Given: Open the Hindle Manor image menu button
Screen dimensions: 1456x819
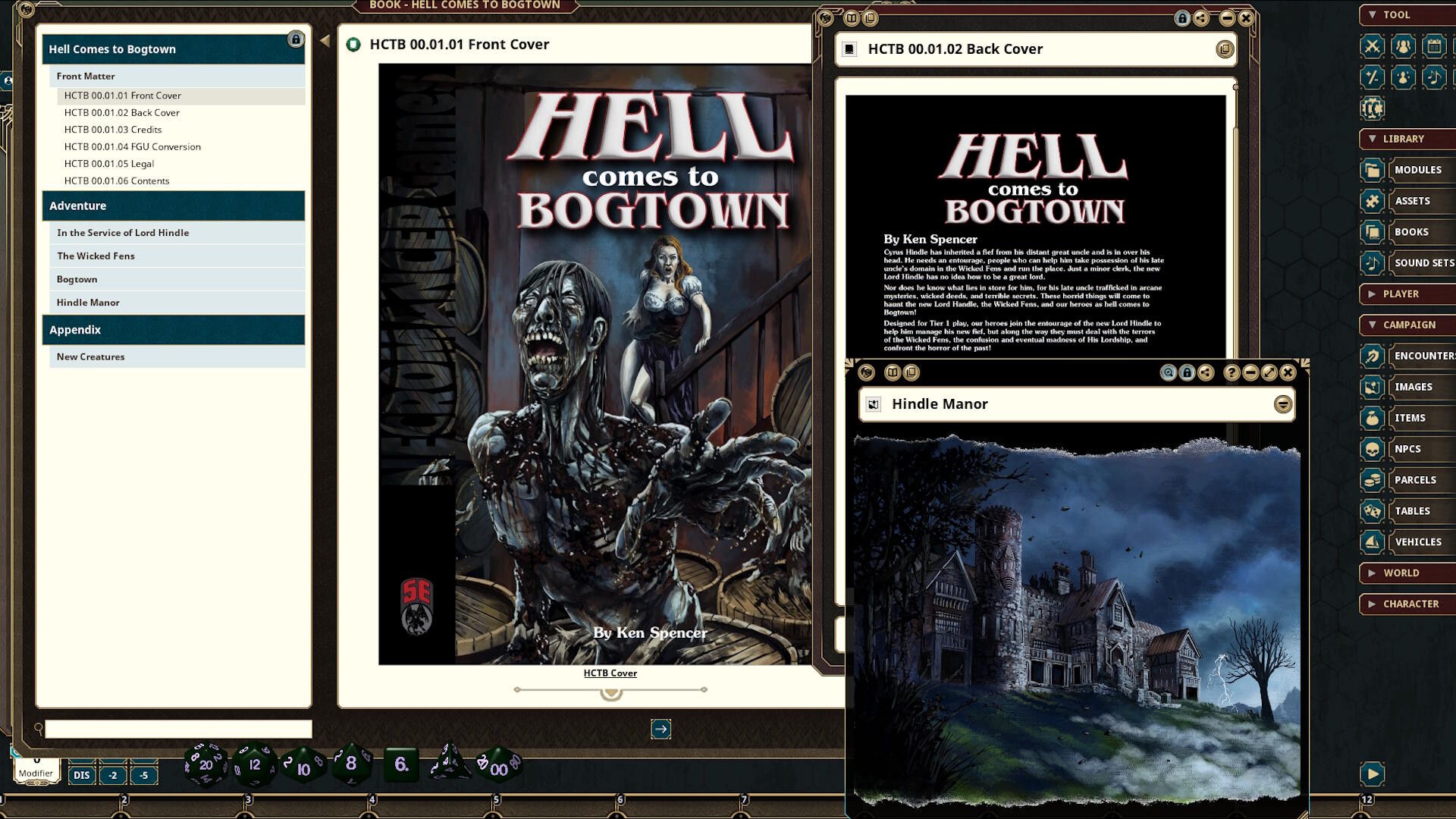Looking at the screenshot, I should point(1282,404).
